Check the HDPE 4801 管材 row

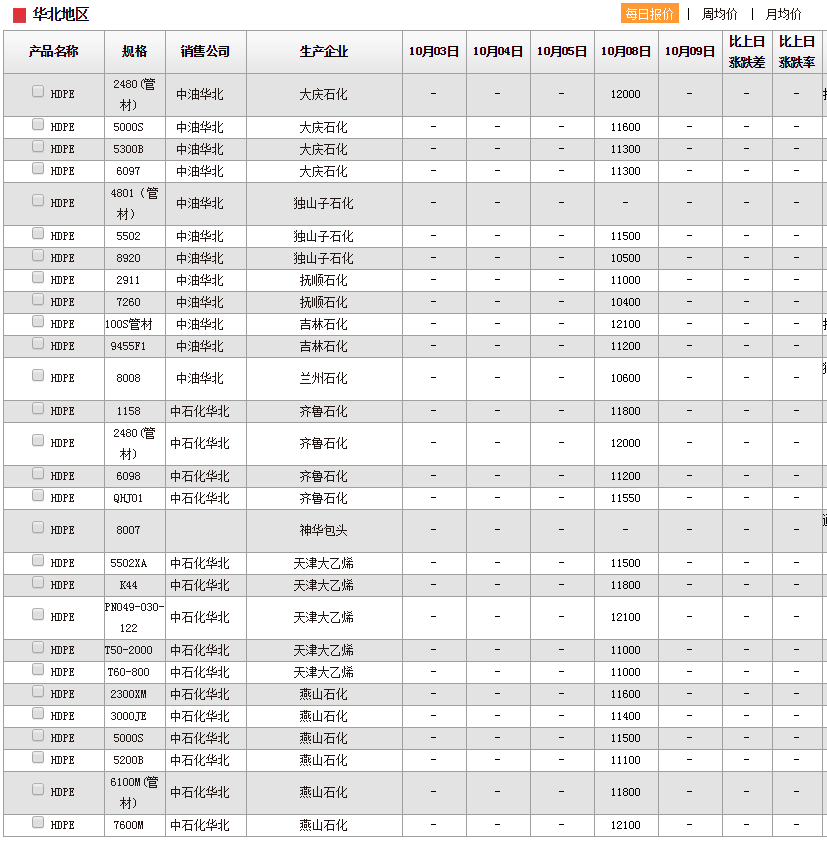click(x=38, y=200)
